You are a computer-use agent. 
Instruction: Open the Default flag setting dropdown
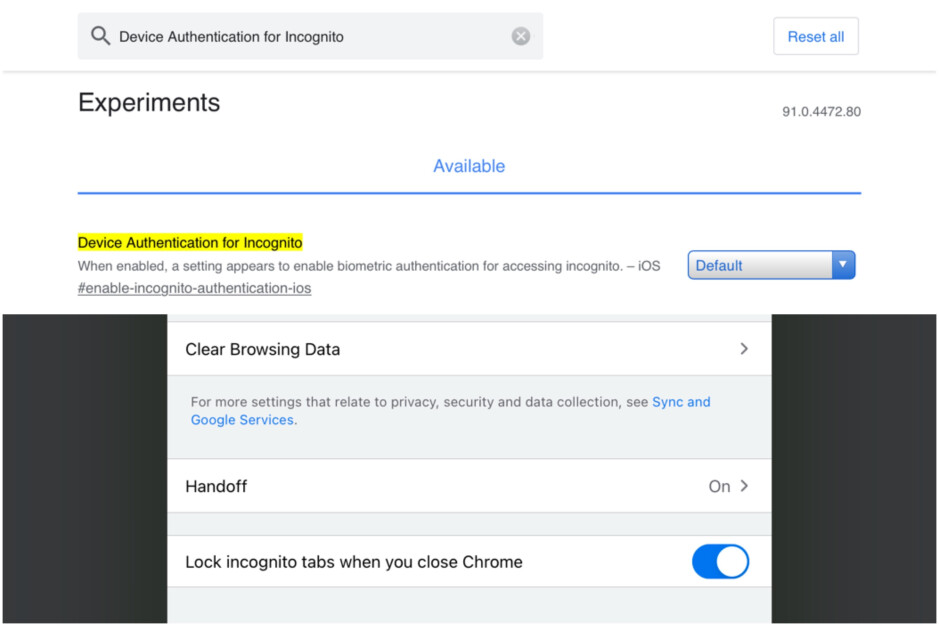click(770, 264)
